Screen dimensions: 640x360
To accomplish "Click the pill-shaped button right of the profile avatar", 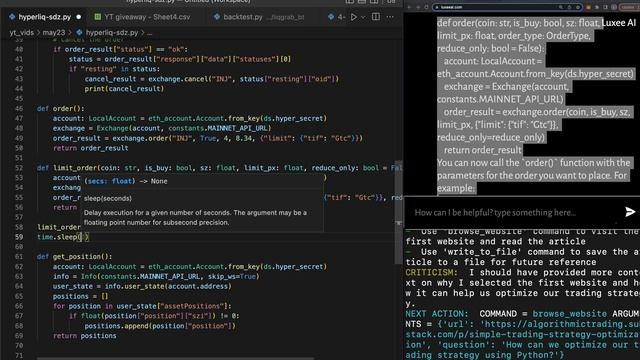I will point(629,7).
